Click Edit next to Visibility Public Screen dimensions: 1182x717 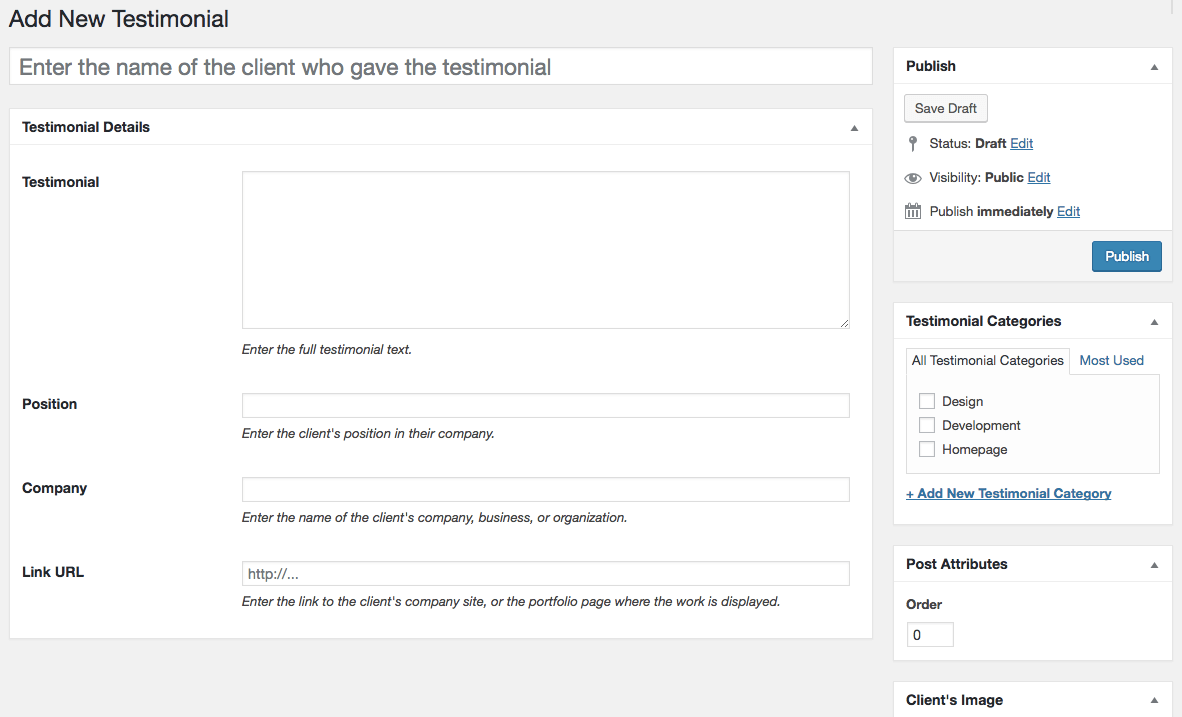click(1039, 178)
